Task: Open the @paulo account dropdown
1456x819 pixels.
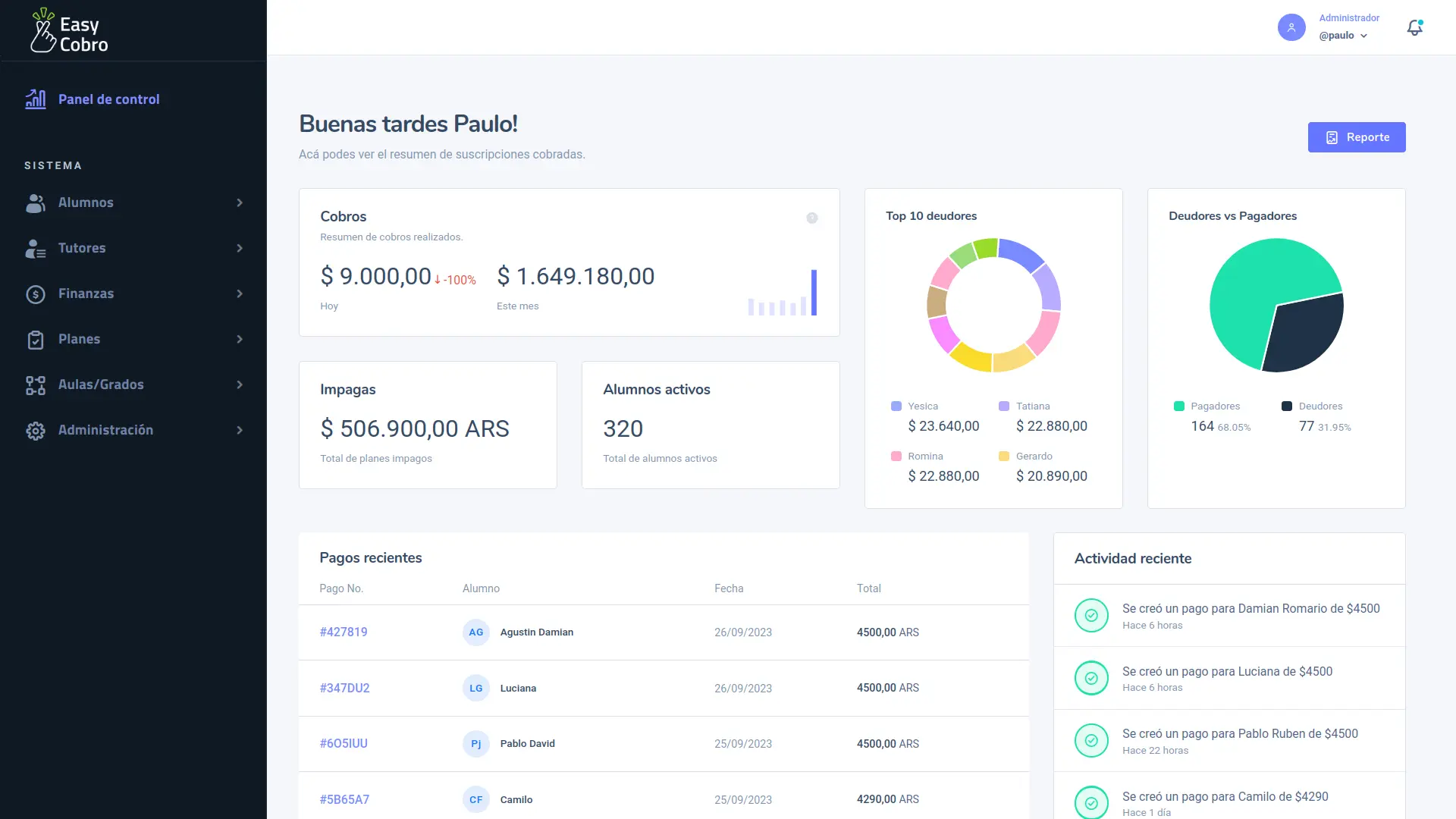Action: pos(1343,36)
